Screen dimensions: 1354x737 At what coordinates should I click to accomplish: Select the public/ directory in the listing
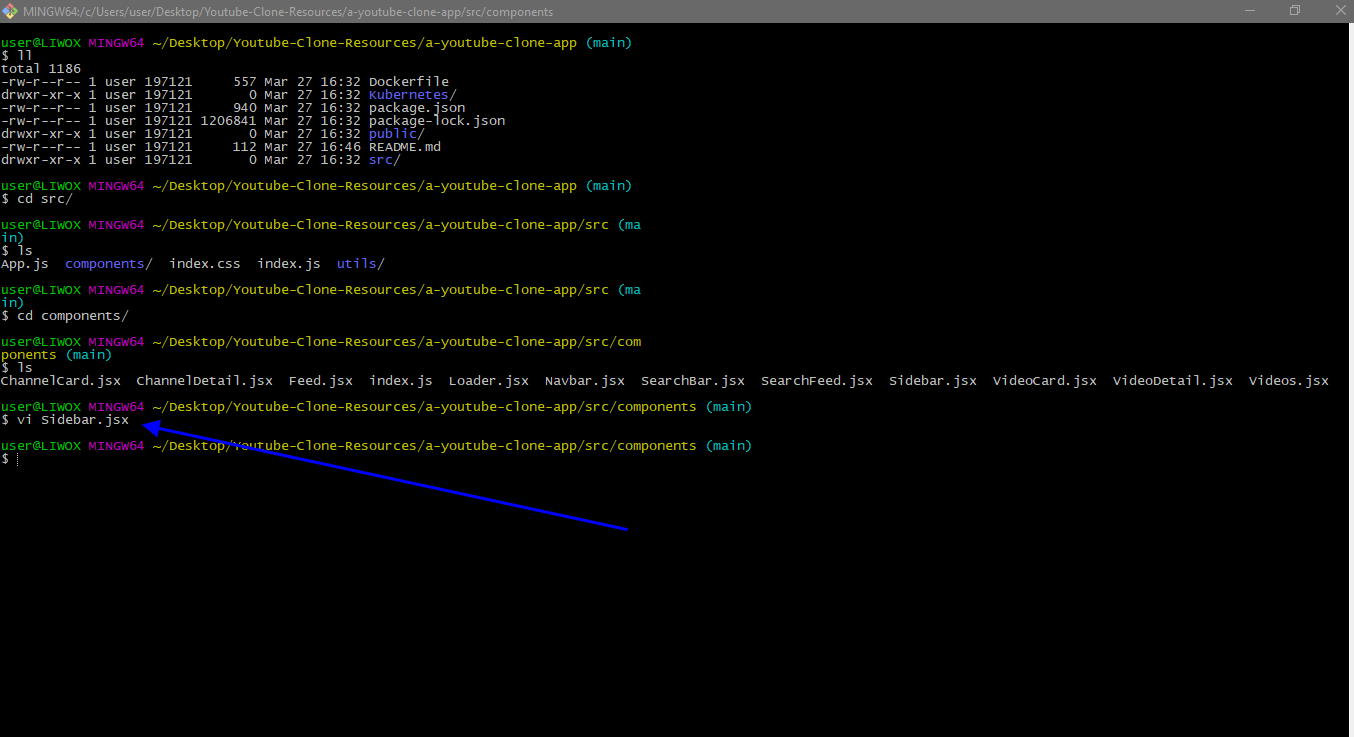click(396, 134)
